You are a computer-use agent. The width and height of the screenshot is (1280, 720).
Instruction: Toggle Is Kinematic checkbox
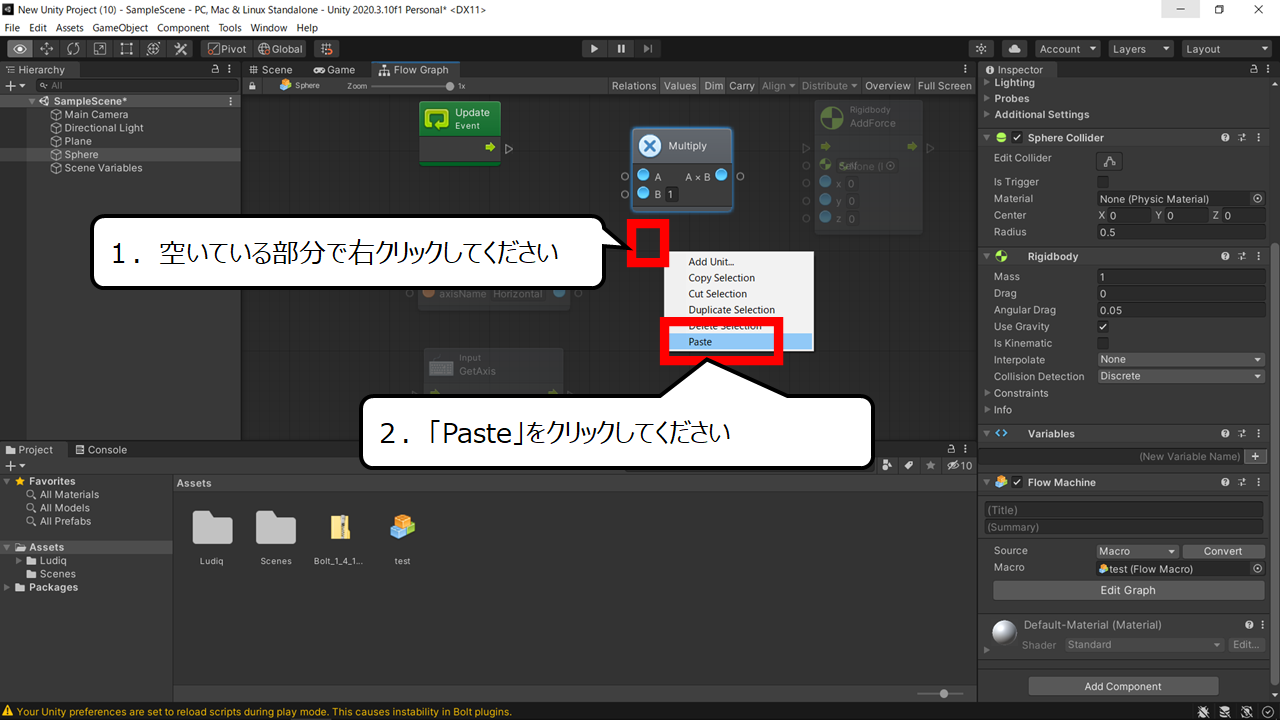[x=1103, y=343]
